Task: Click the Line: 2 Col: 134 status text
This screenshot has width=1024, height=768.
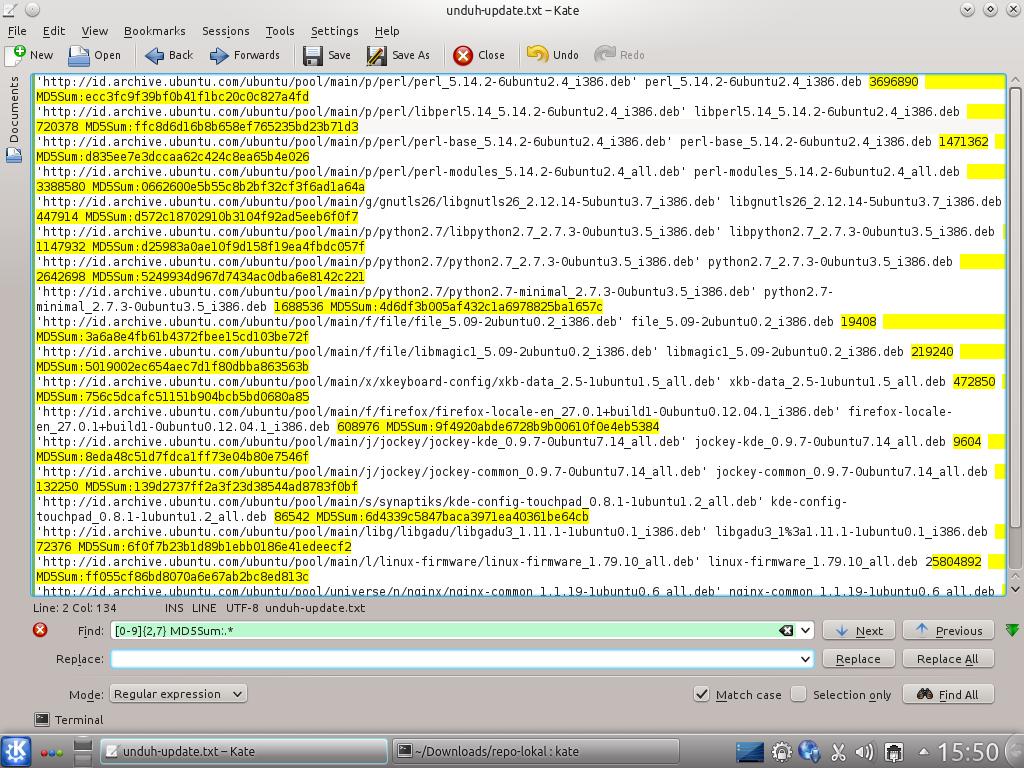Action: 74,608
